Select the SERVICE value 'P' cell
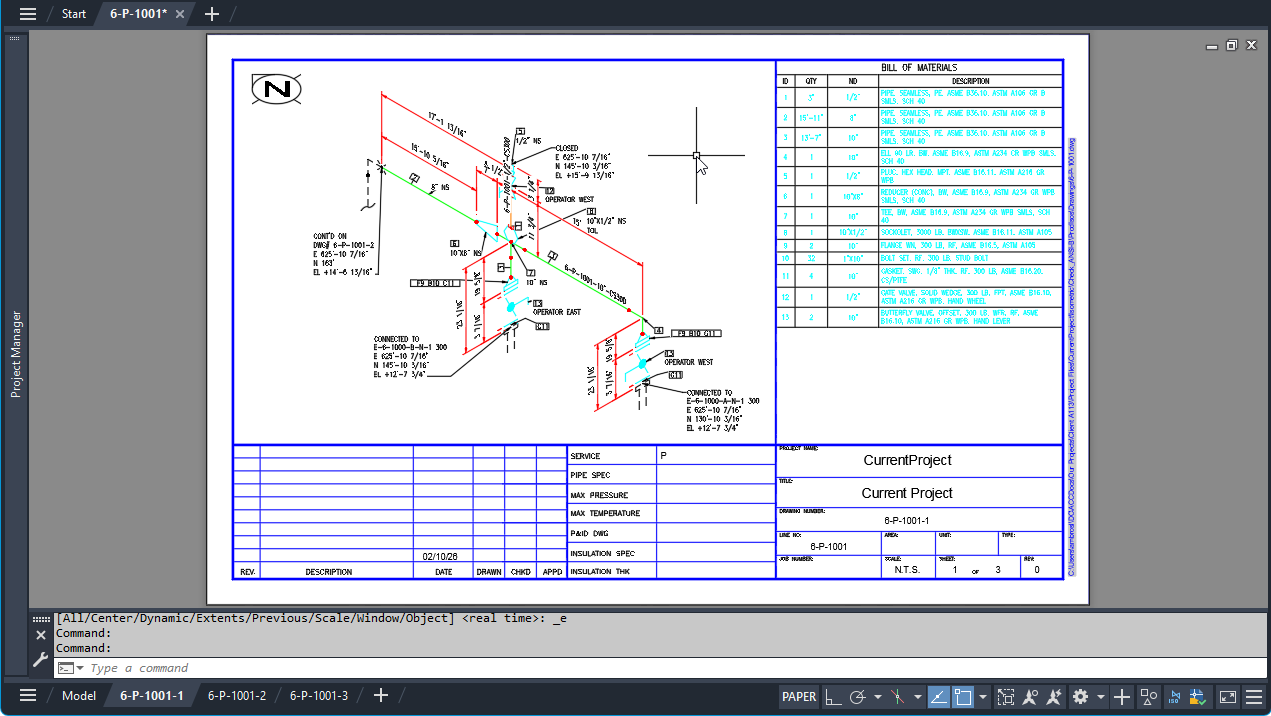The height and width of the screenshot is (716, 1271). (716, 456)
